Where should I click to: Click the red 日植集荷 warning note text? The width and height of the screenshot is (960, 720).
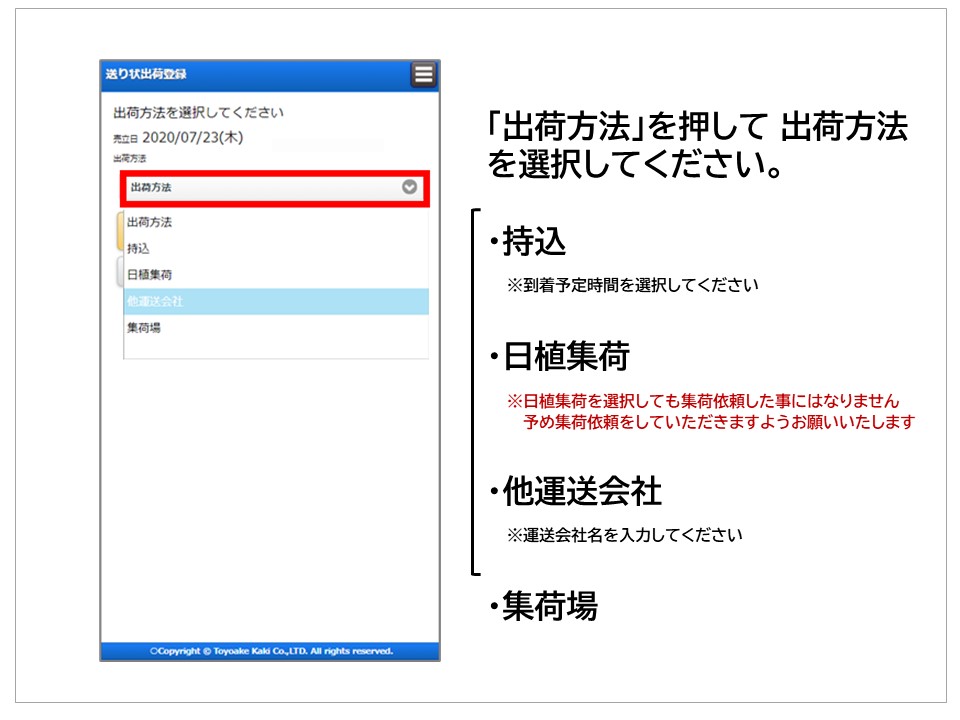pyautogui.click(x=710, y=411)
